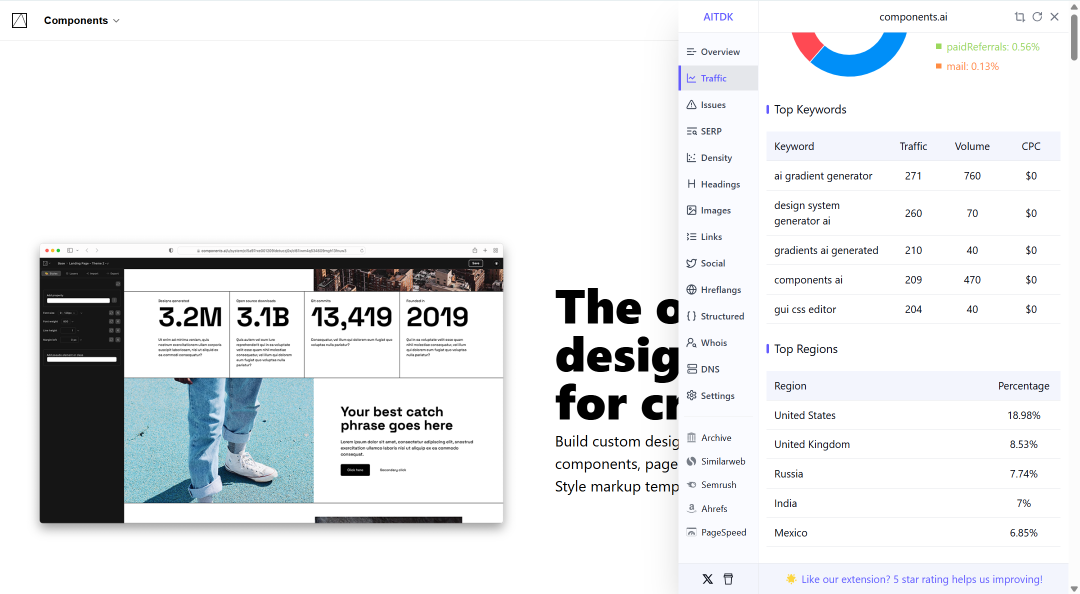Click the Keyword column header
1080x594 pixels.
[794, 146]
